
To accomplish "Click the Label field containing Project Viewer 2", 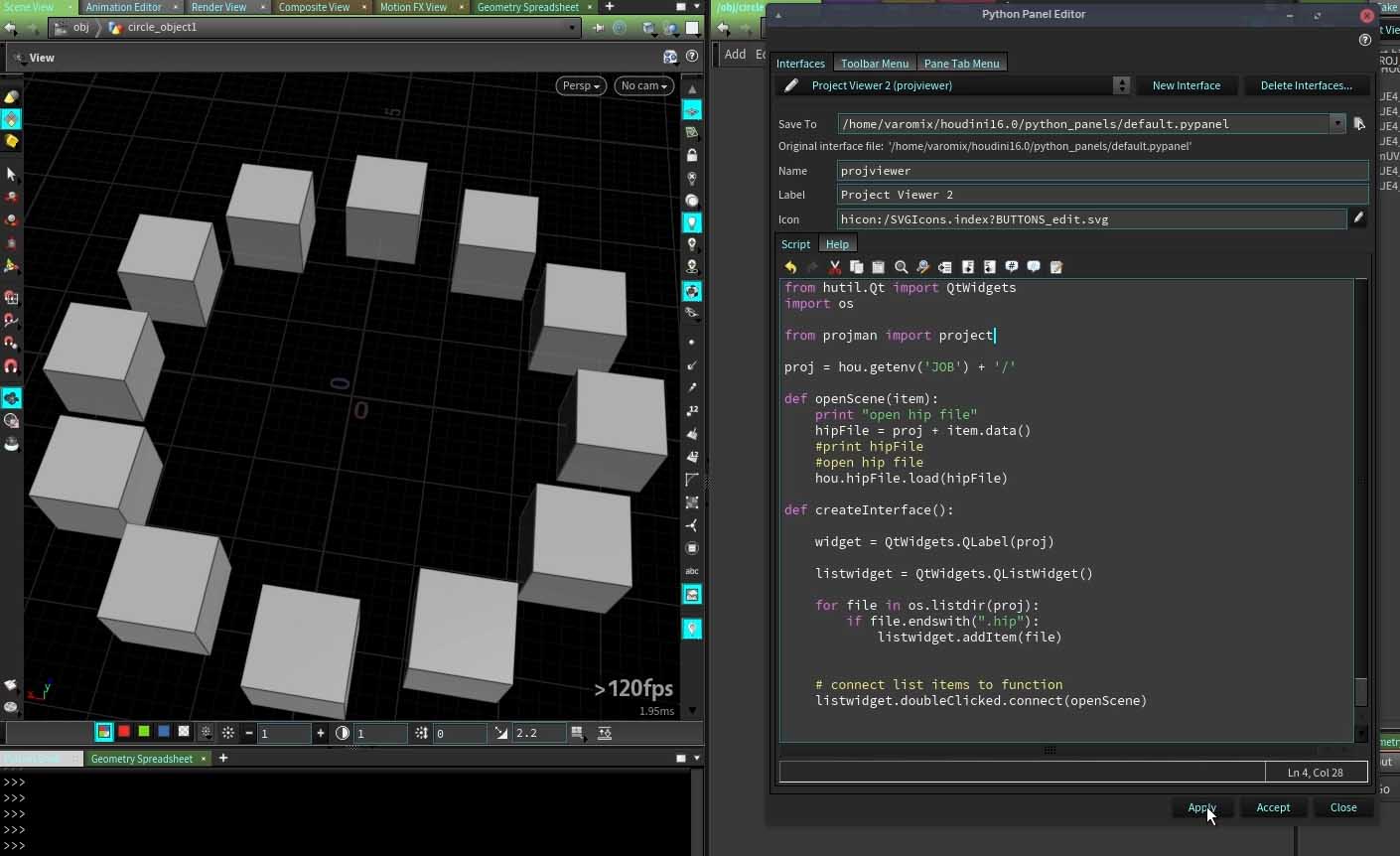I will click(1100, 195).
